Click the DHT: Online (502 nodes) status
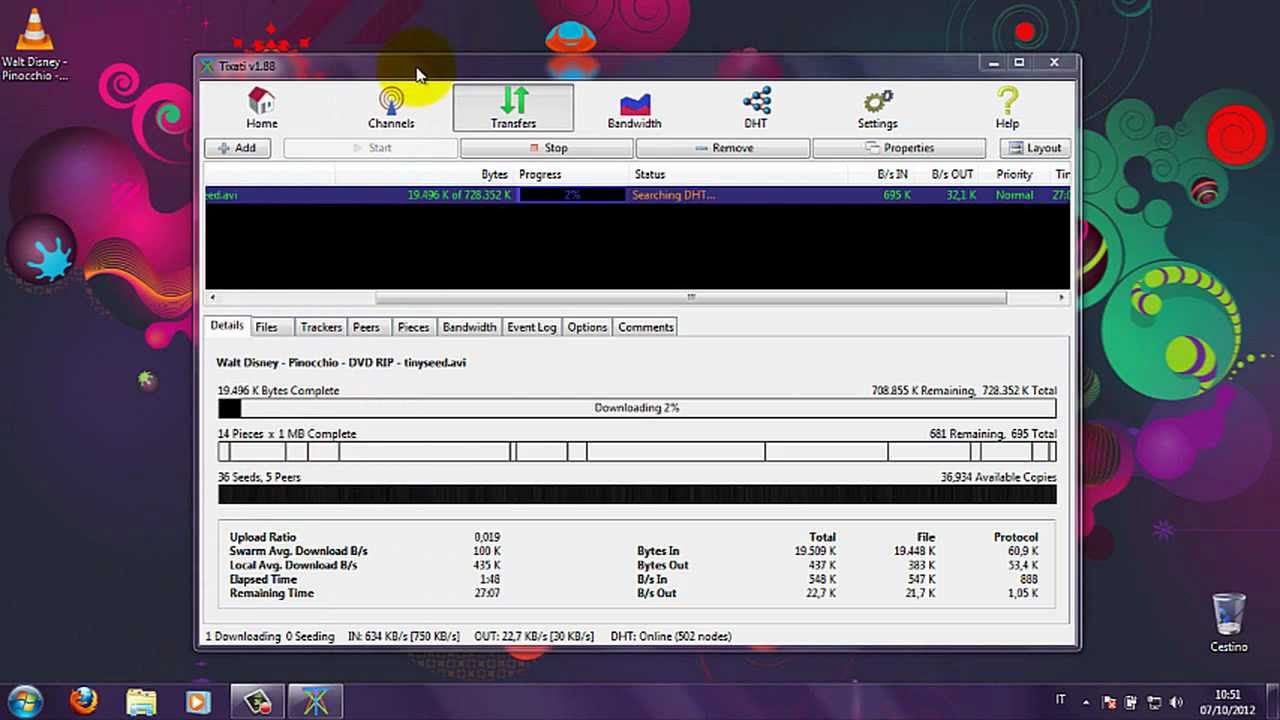The image size is (1280, 720). point(671,636)
